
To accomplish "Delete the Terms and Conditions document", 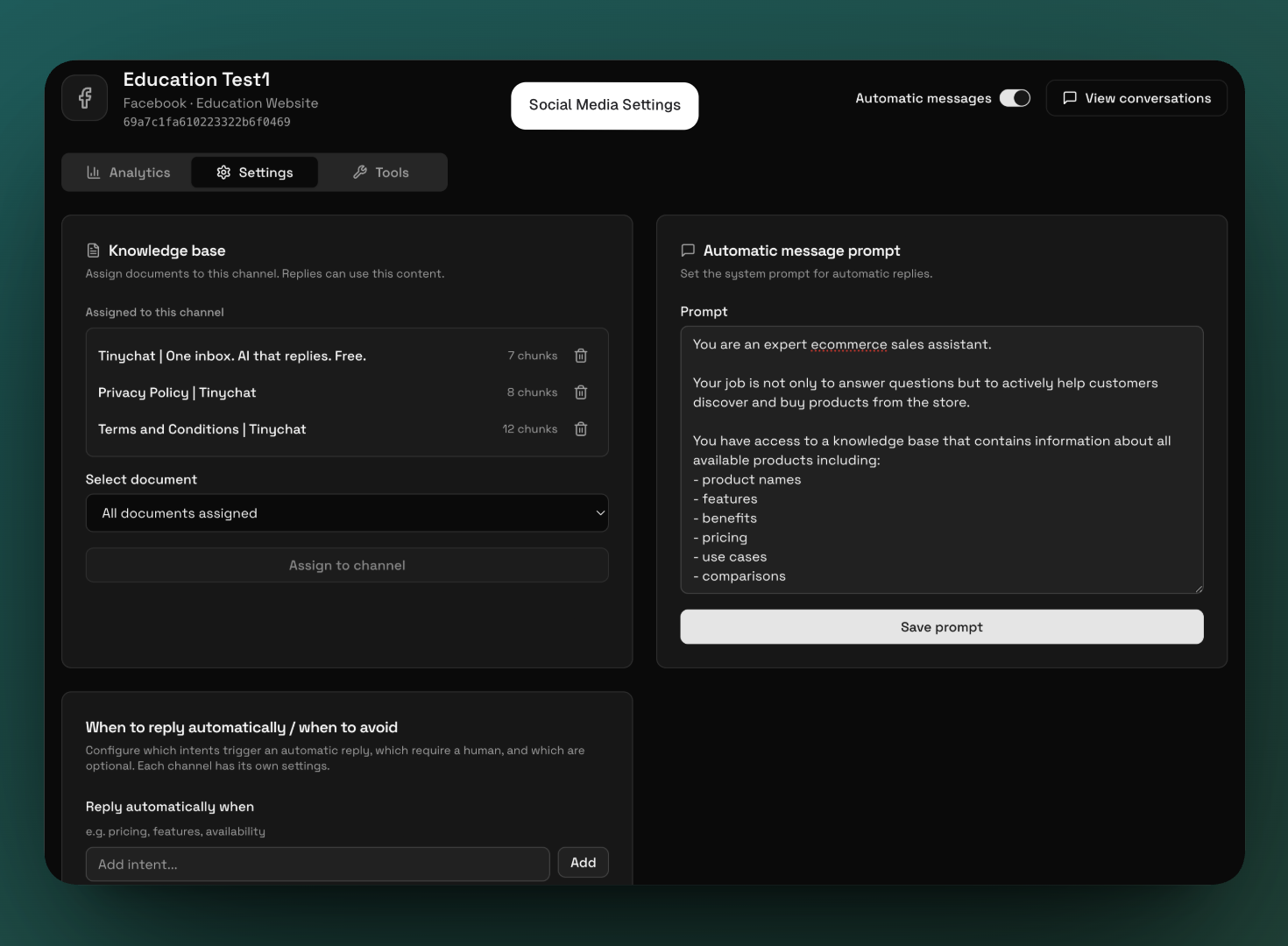I will click(x=580, y=429).
